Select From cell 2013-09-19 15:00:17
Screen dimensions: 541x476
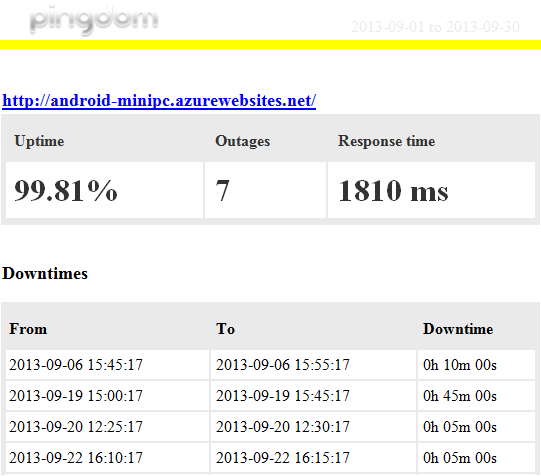click(107, 396)
